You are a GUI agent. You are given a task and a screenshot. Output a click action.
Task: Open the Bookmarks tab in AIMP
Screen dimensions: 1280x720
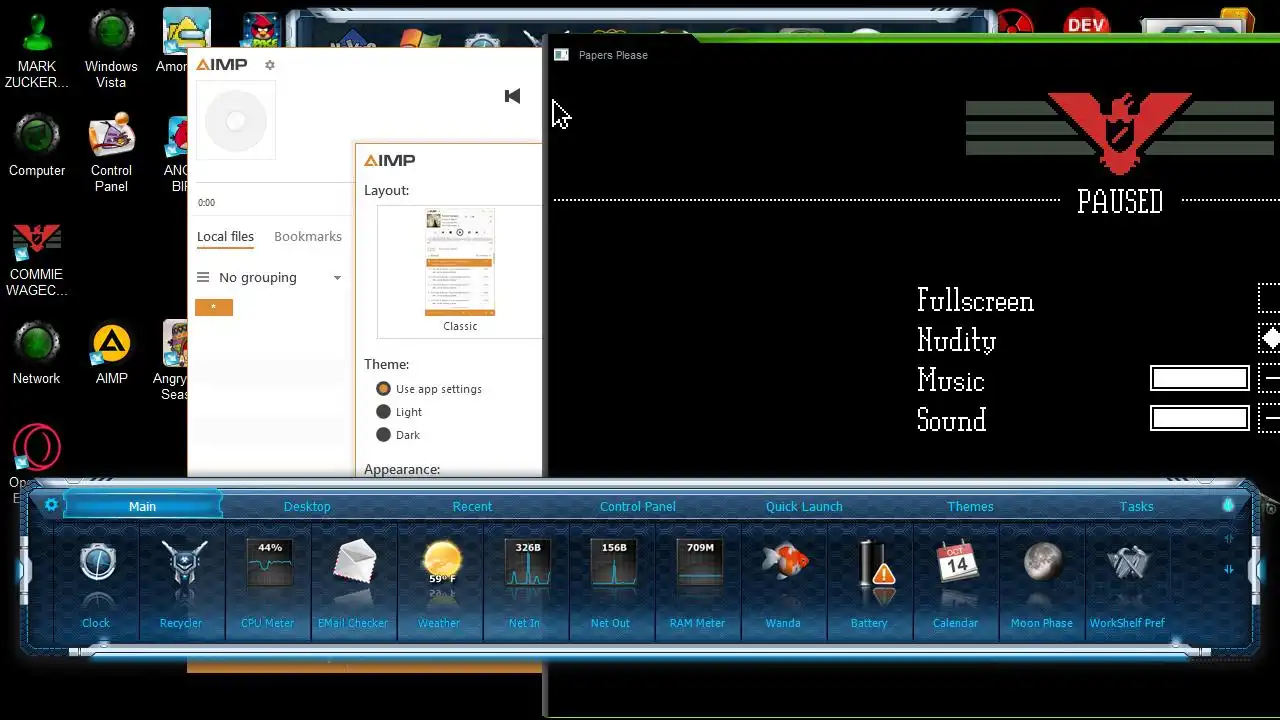(308, 236)
